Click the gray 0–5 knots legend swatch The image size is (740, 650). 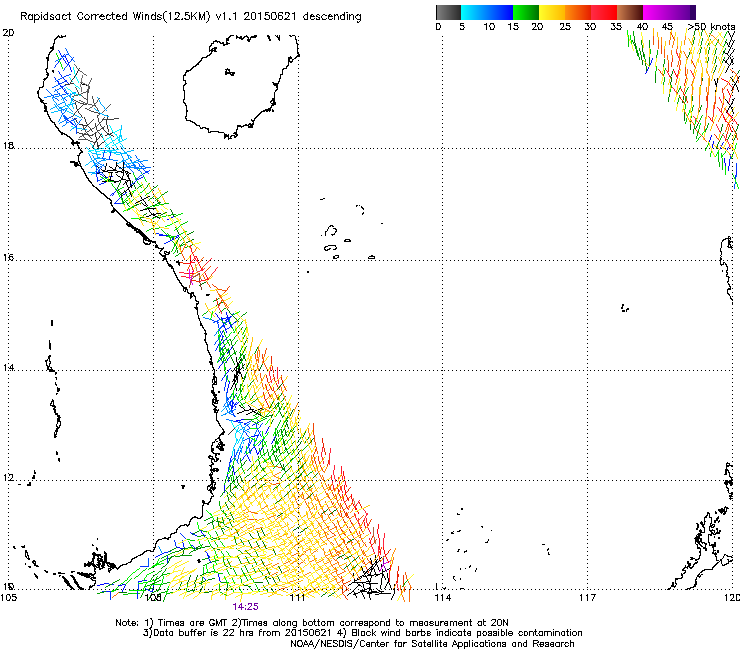[x=448, y=12]
